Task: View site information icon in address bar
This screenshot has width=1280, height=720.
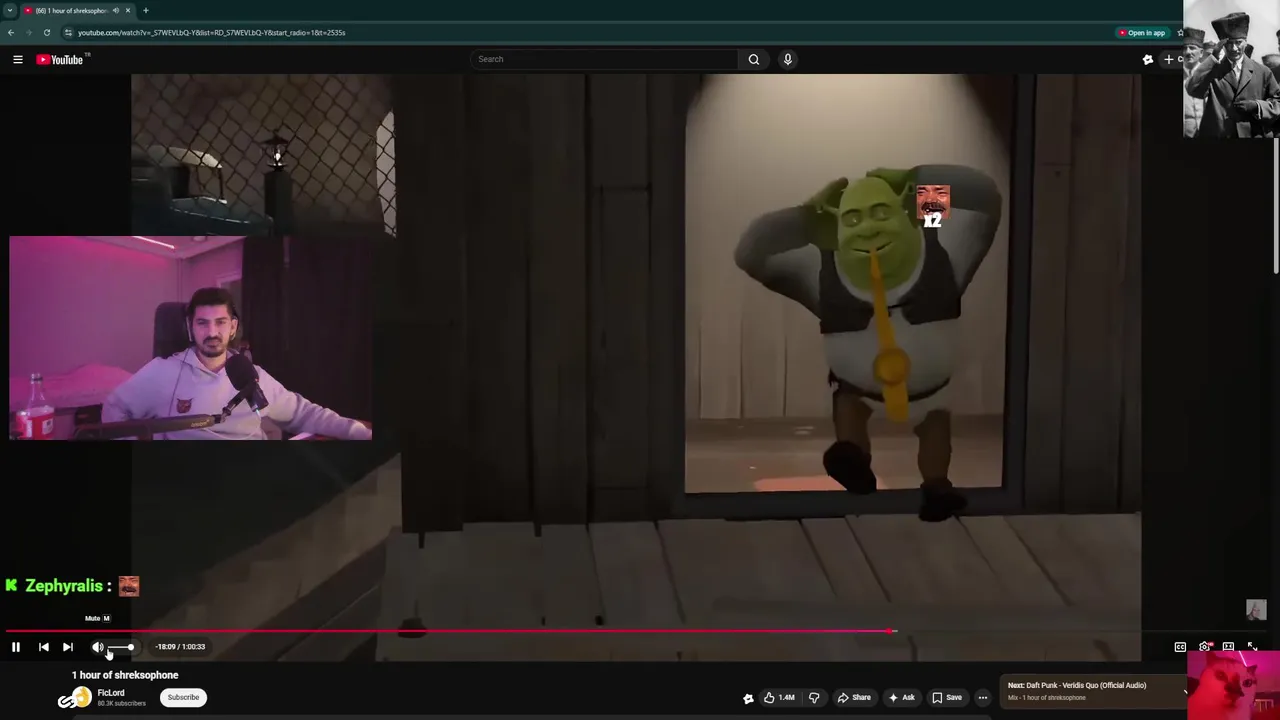Action: (68, 33)
